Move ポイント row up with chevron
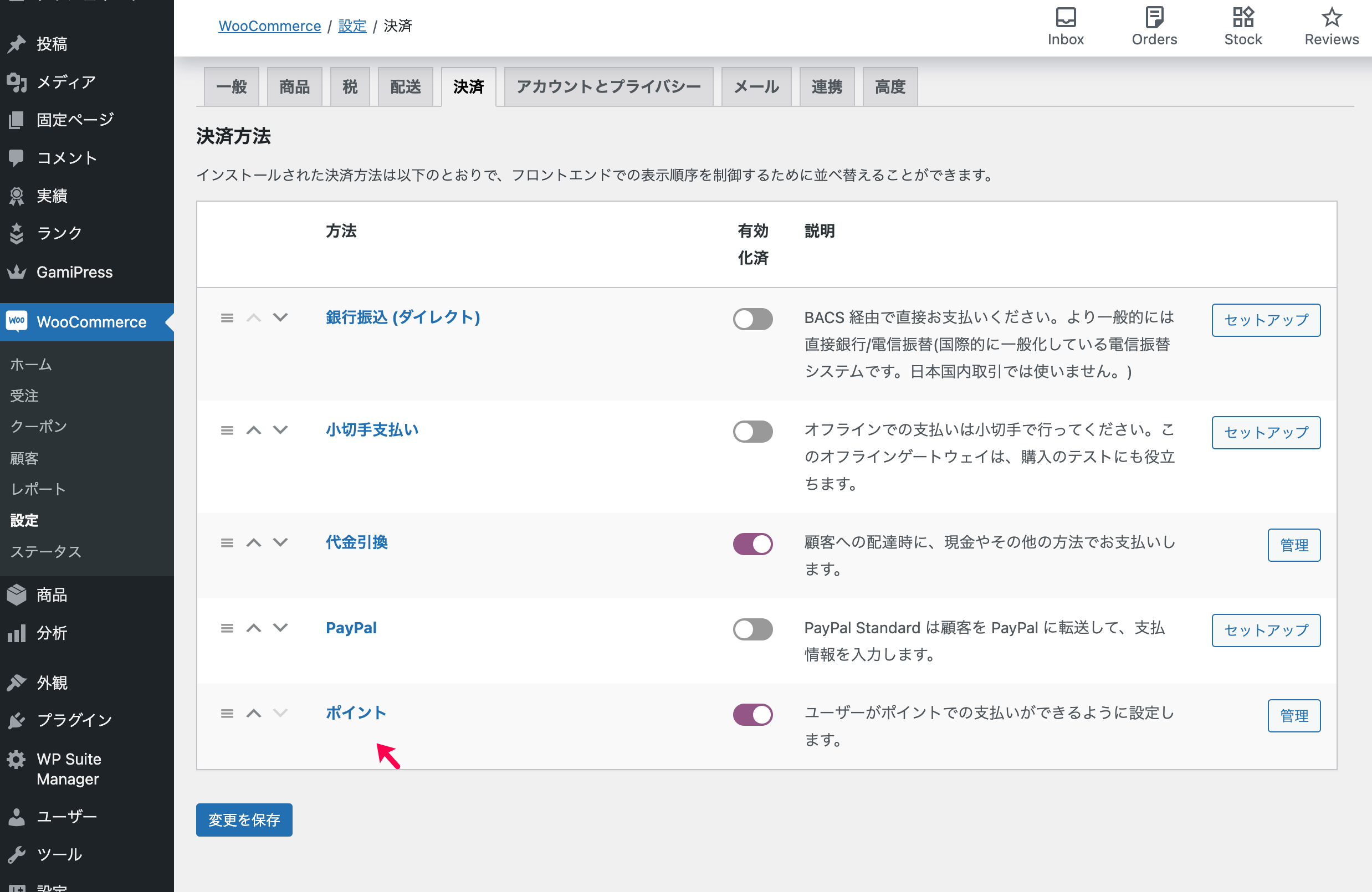The image size is (1372, 892). point(254,713)
